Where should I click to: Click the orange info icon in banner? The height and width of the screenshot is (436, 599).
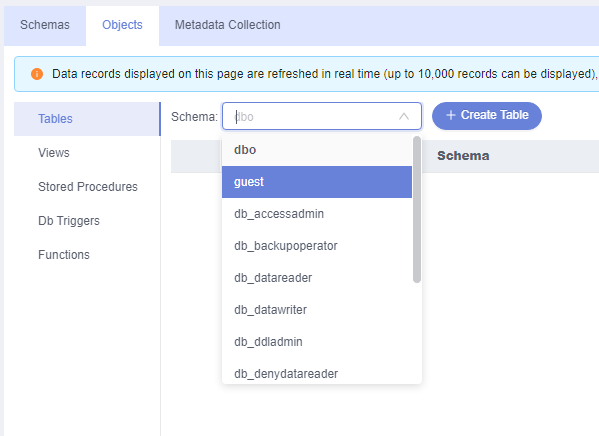pyautogui.click(x=37, y=74)
